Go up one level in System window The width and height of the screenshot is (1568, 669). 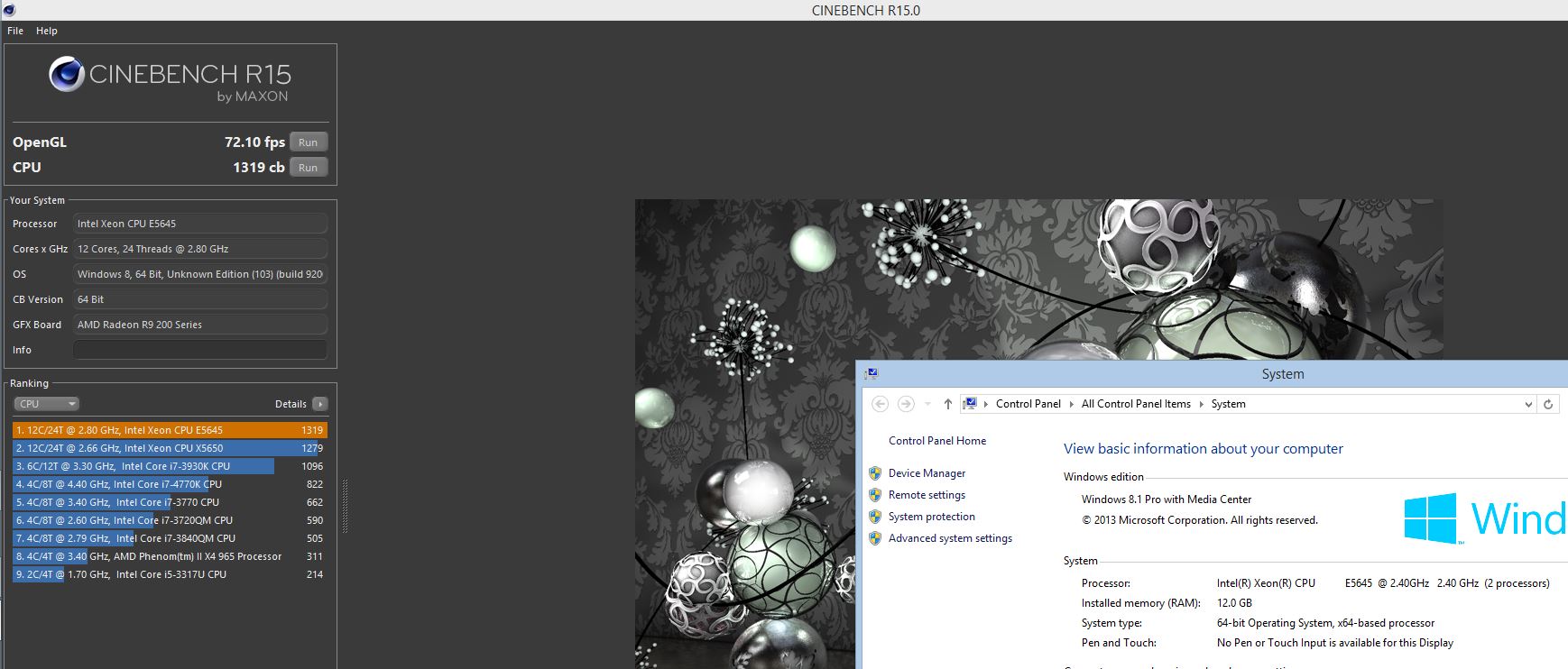coord(947,404)
